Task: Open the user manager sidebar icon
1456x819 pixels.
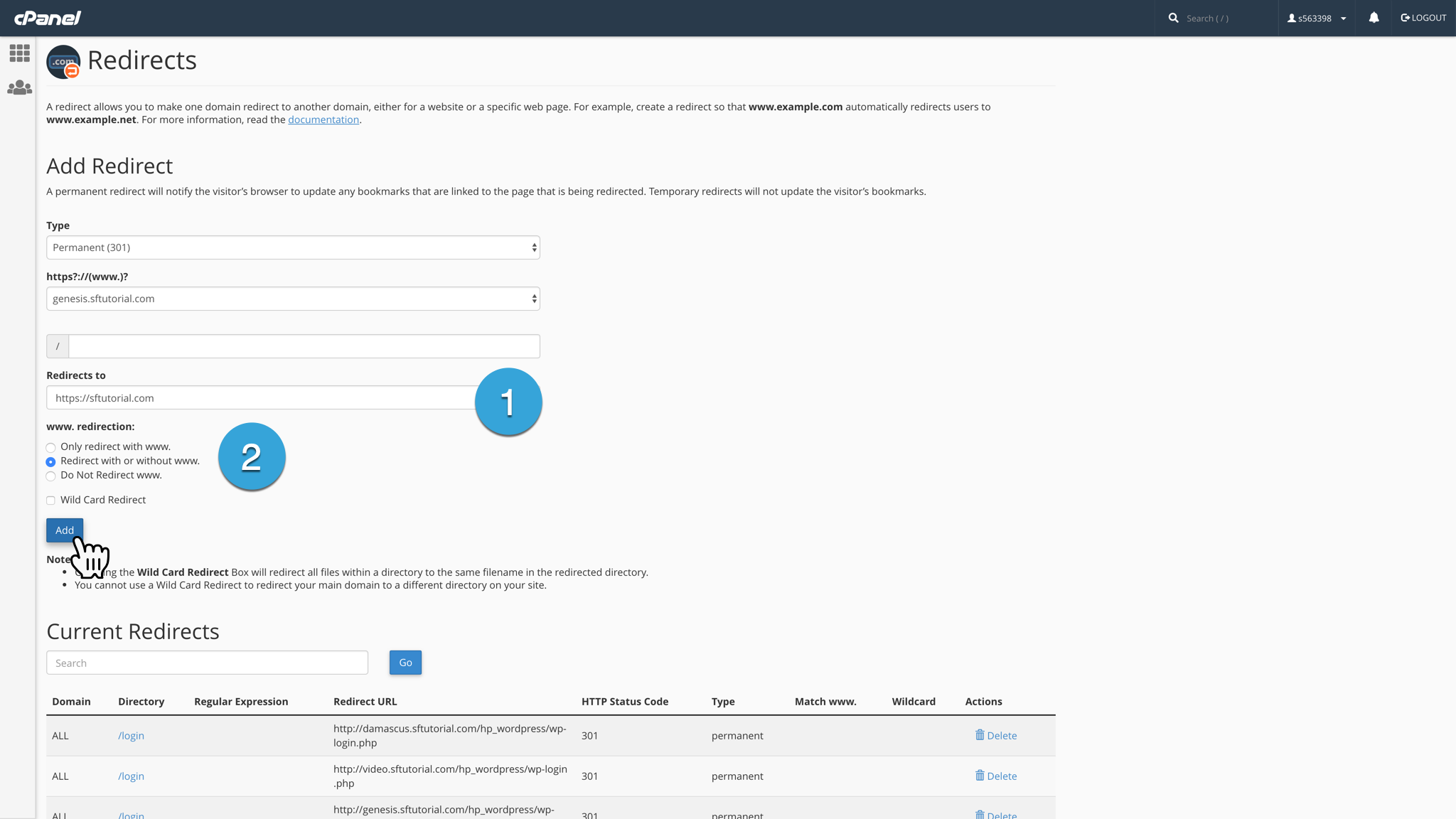Action: [x=19, y=87]
